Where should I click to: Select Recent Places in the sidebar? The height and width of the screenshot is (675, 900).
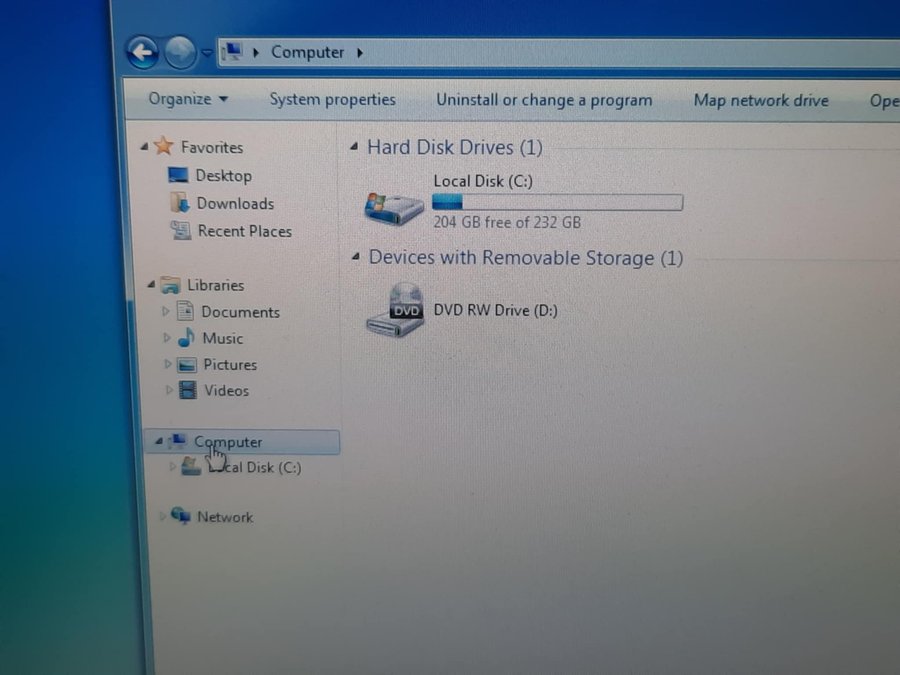(244, 231)
